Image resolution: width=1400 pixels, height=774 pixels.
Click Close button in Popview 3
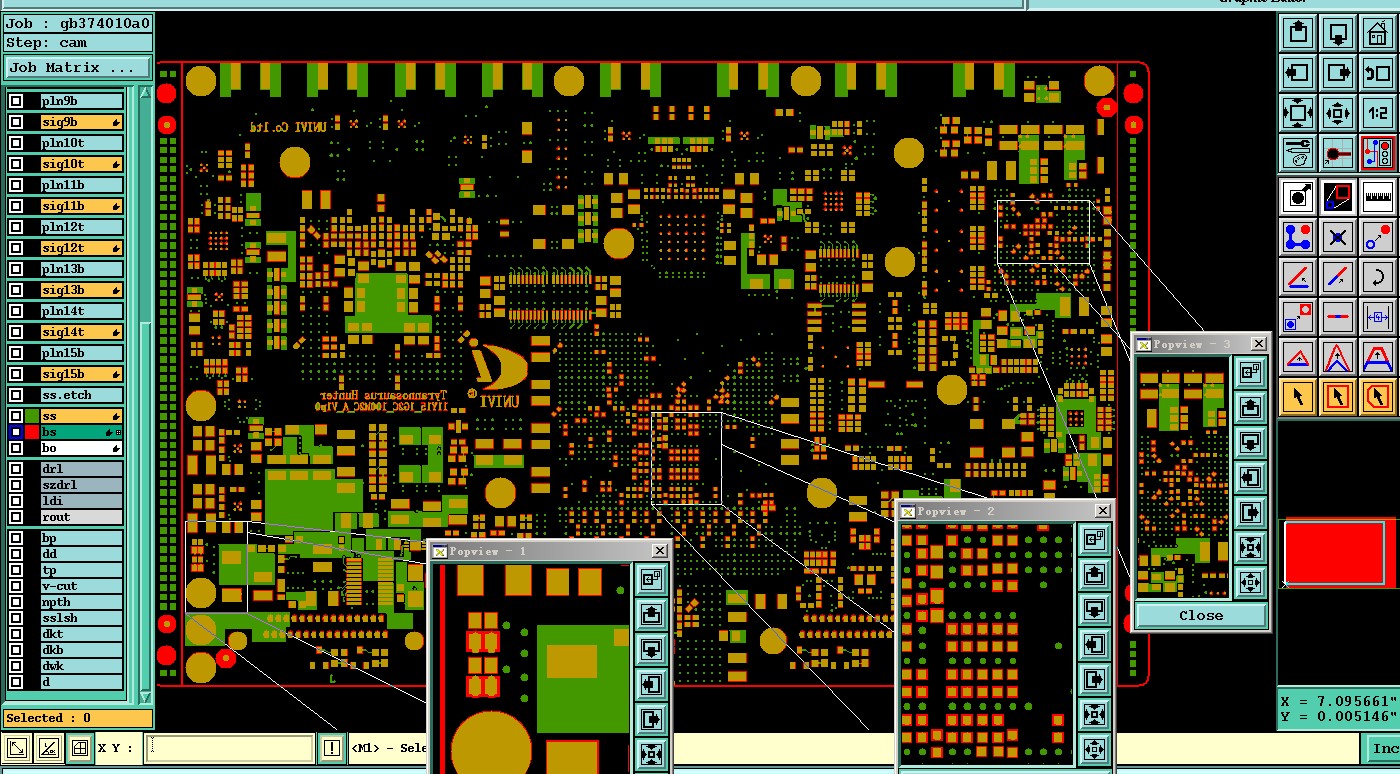(x=1201, y=616)
